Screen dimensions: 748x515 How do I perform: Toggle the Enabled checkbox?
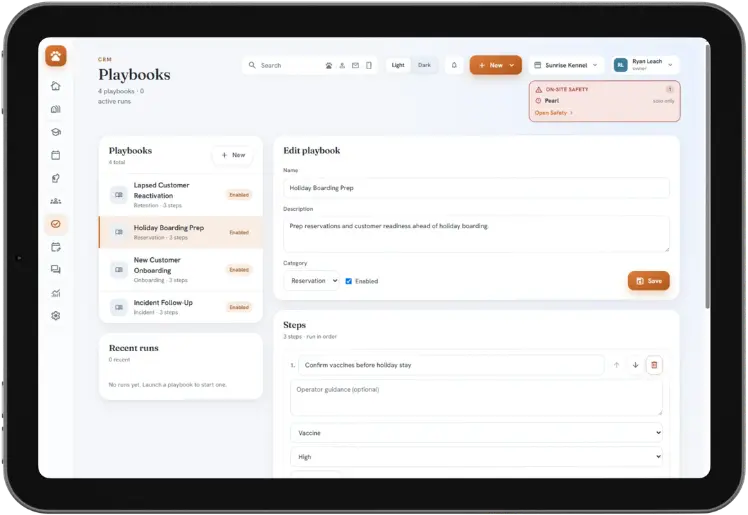(x=349, y=281)
